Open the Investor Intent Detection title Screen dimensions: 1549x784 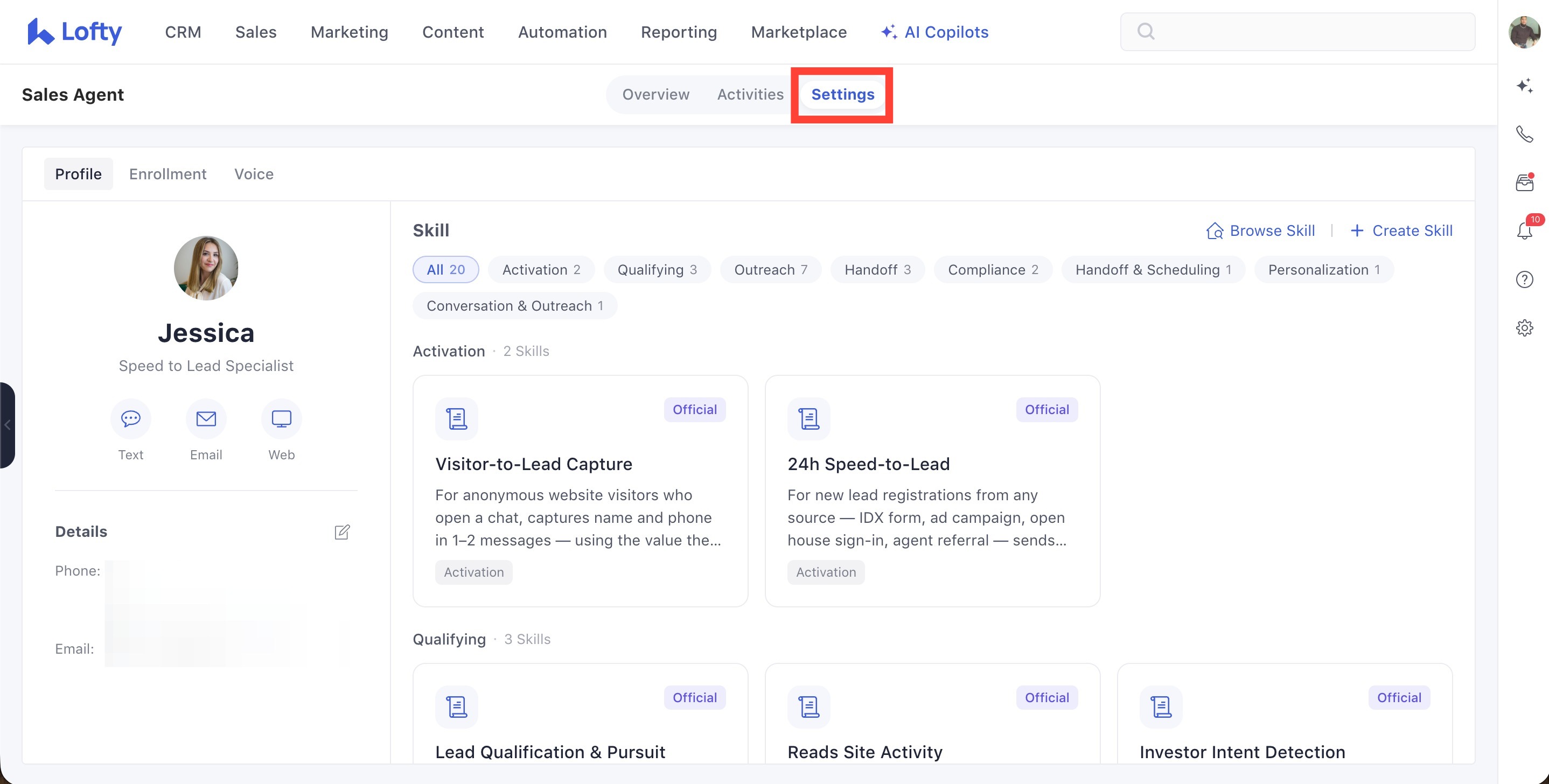(x=1243, y=752)
